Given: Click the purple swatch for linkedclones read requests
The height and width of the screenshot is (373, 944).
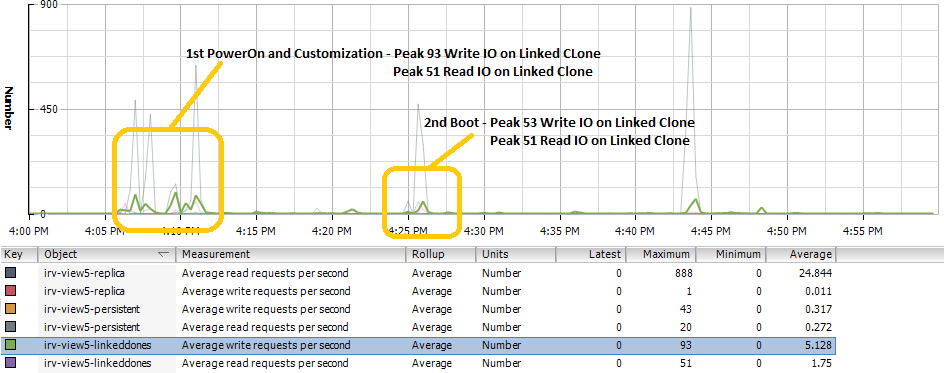Looking at the screenshot, I should click(10, 363).
